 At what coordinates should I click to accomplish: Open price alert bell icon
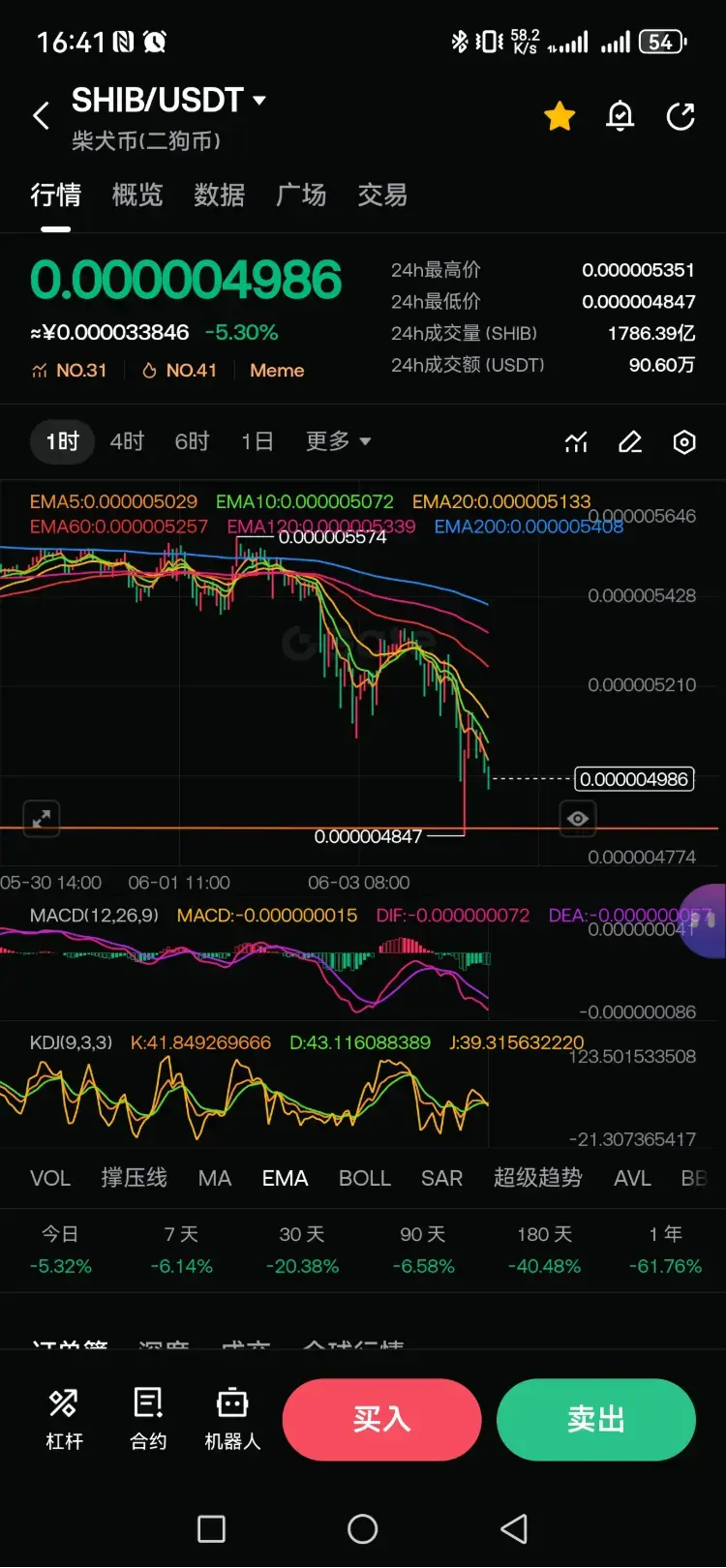point(620,117)
